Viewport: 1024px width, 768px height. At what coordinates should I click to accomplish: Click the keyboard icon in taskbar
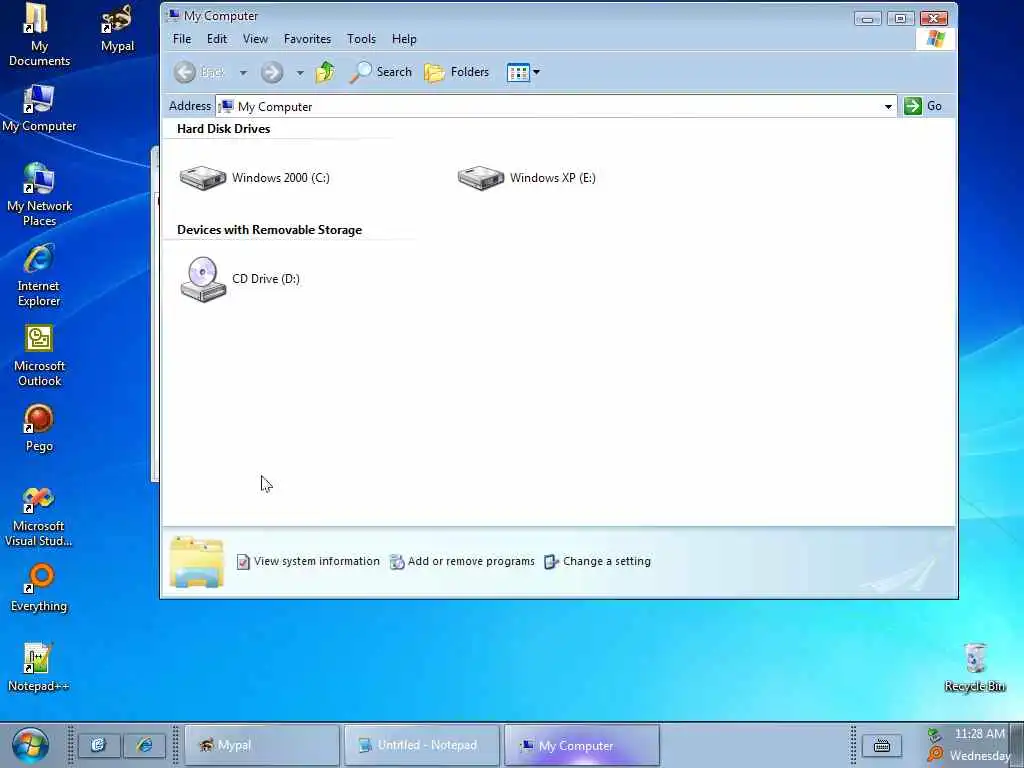(x=882, y=745)
